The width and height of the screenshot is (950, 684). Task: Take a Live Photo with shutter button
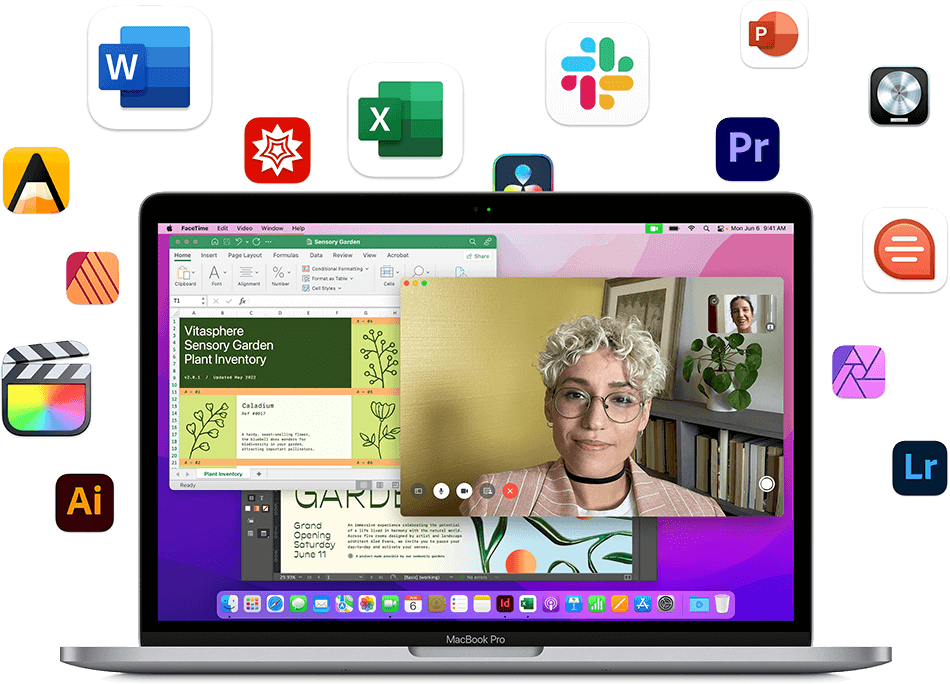pyautogui.click(x=767, y=484)
